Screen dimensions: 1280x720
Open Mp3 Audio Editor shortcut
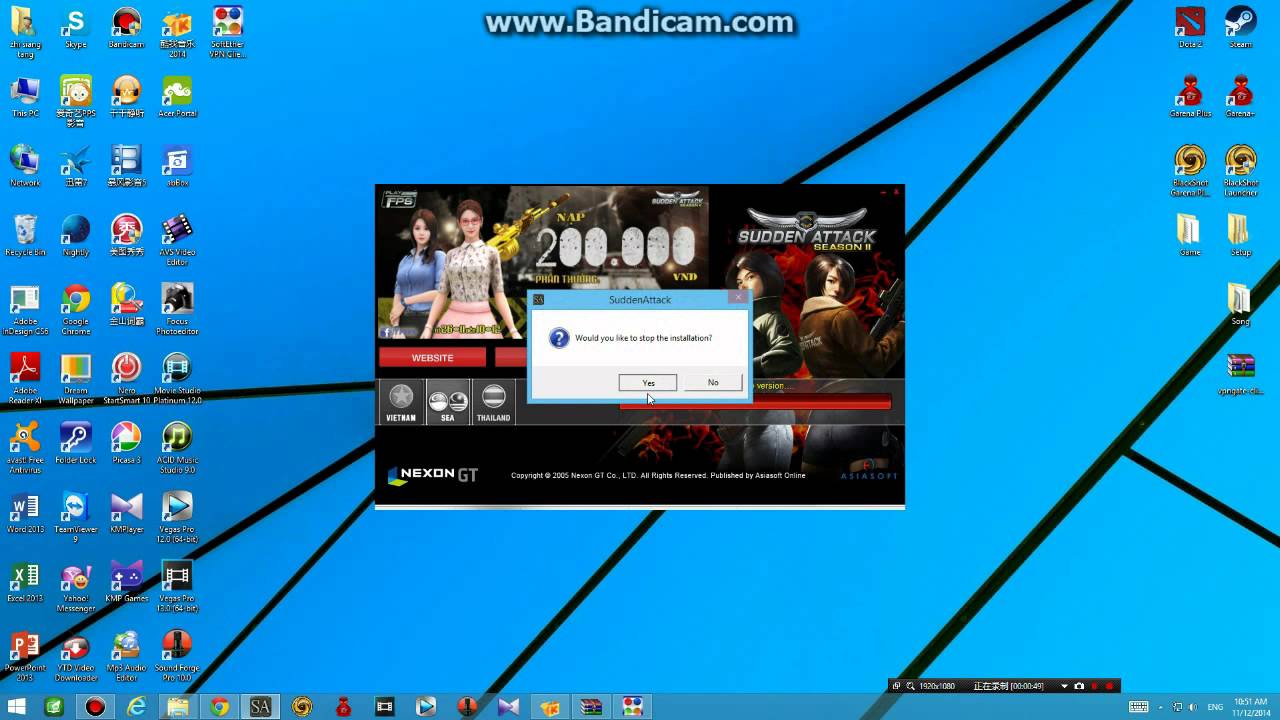tap(126, 656)
